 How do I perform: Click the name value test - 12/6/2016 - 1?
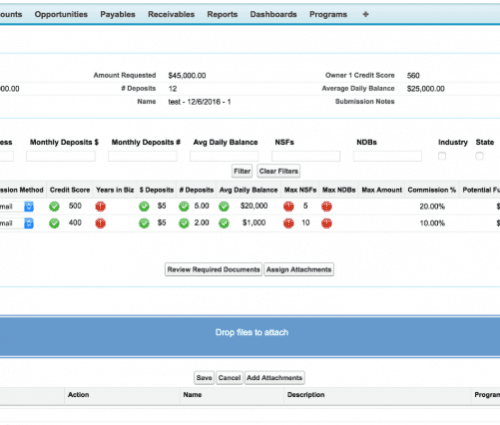click(199, 102)
